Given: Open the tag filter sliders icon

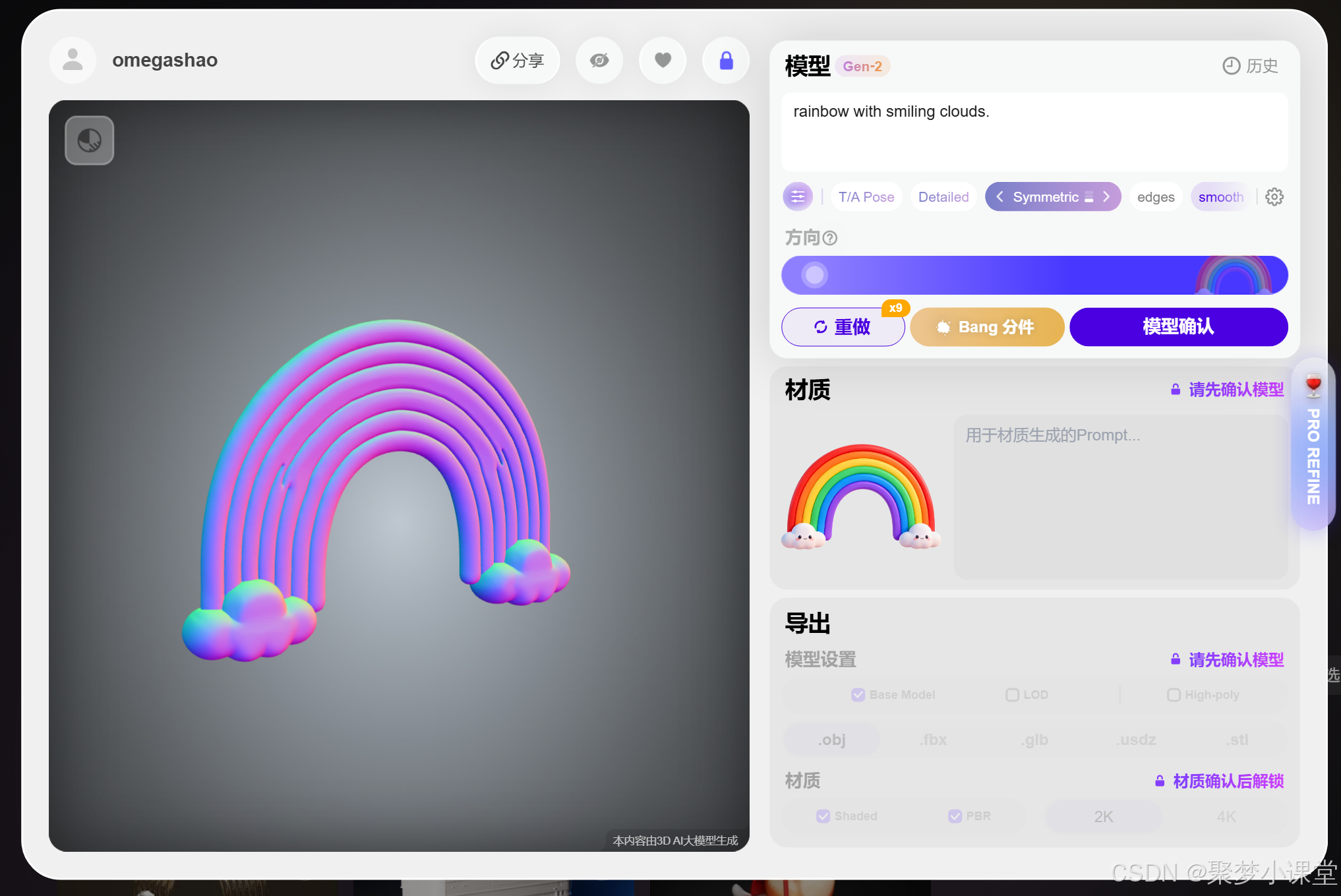Looking at the screenshot, I should [798, 196].
